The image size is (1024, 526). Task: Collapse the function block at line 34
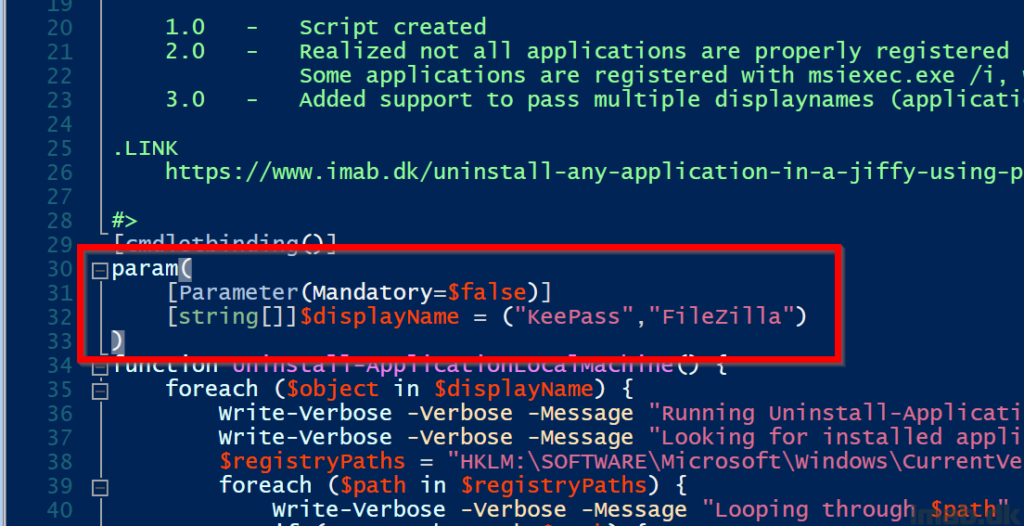click(x=99, y=367)
